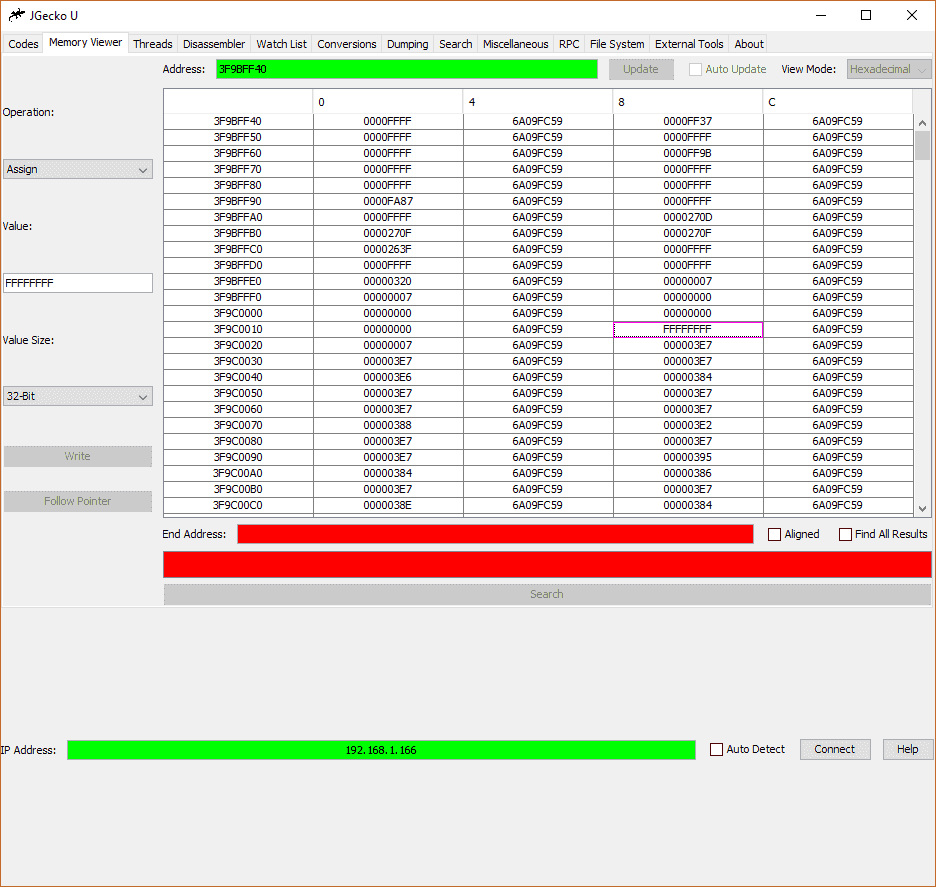Click the Write button
This screenshot has height=887, width=936.
pos(78,457)
